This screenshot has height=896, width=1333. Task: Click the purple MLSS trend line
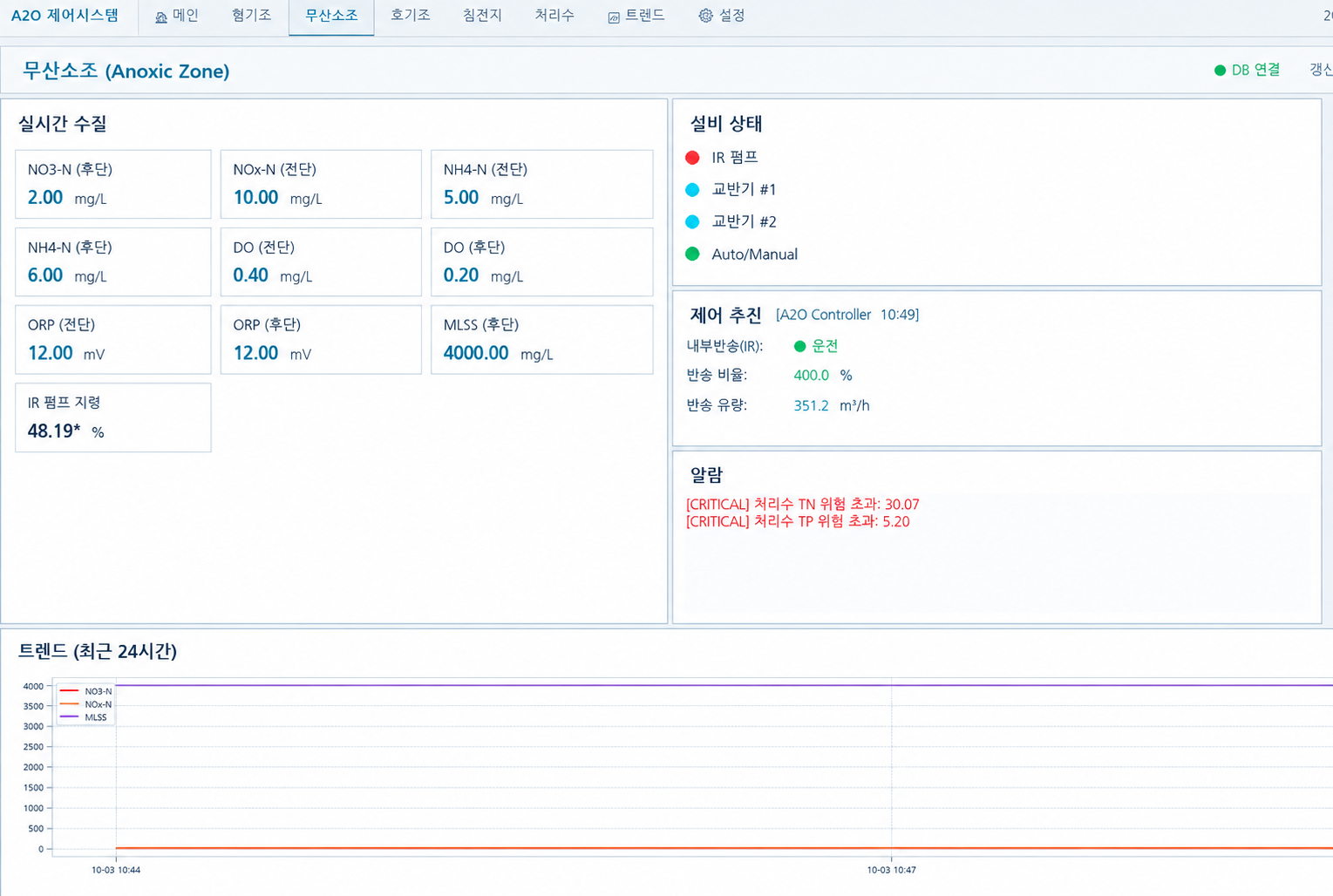coord(724,685)
